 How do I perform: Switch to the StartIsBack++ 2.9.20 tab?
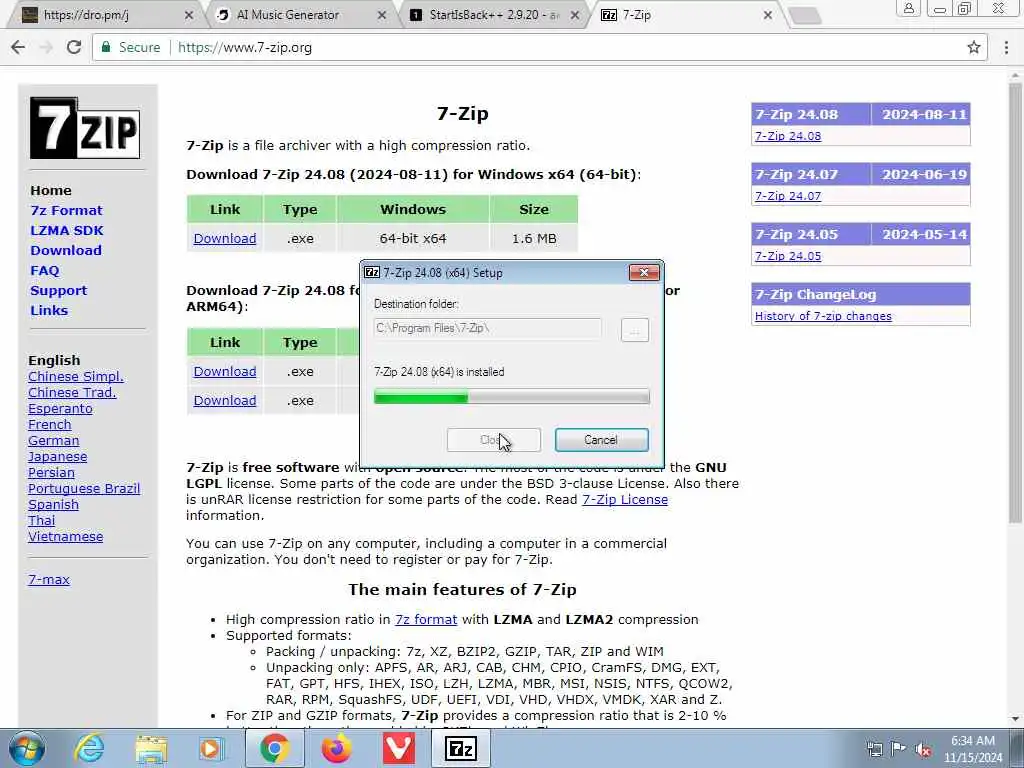494,14
